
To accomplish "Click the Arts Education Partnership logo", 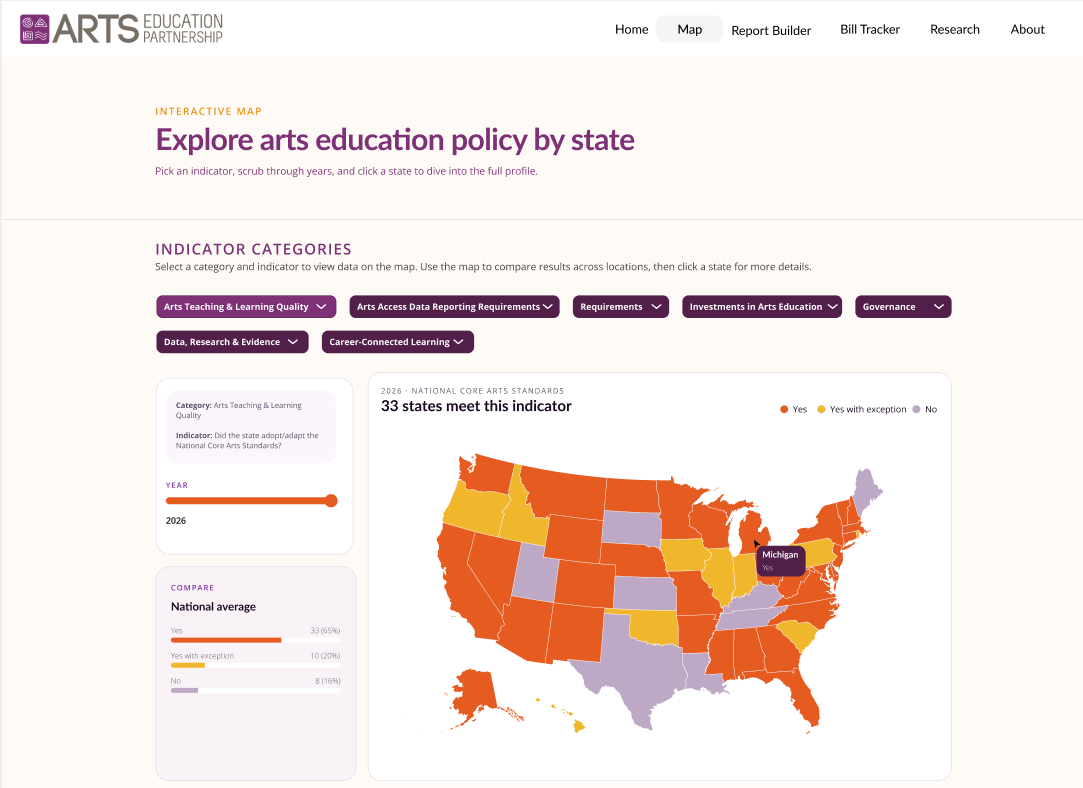I will (x=122, y=29).
